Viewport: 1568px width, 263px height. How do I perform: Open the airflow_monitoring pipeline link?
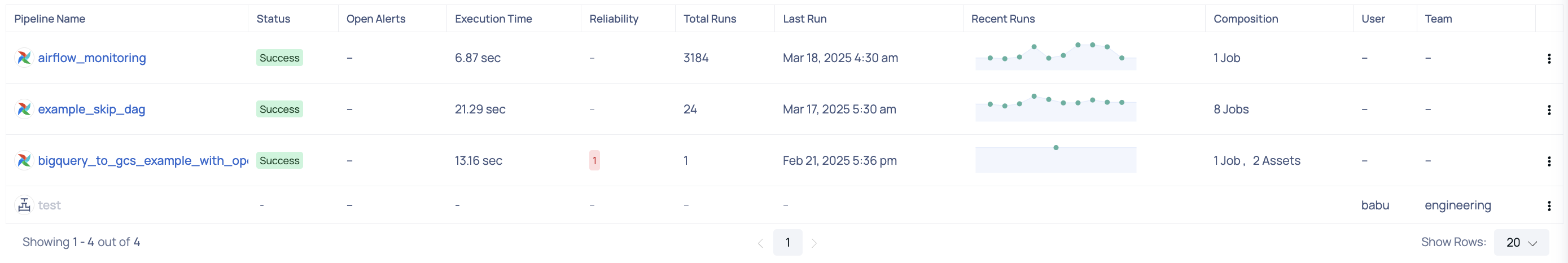(x=92, y=58)
